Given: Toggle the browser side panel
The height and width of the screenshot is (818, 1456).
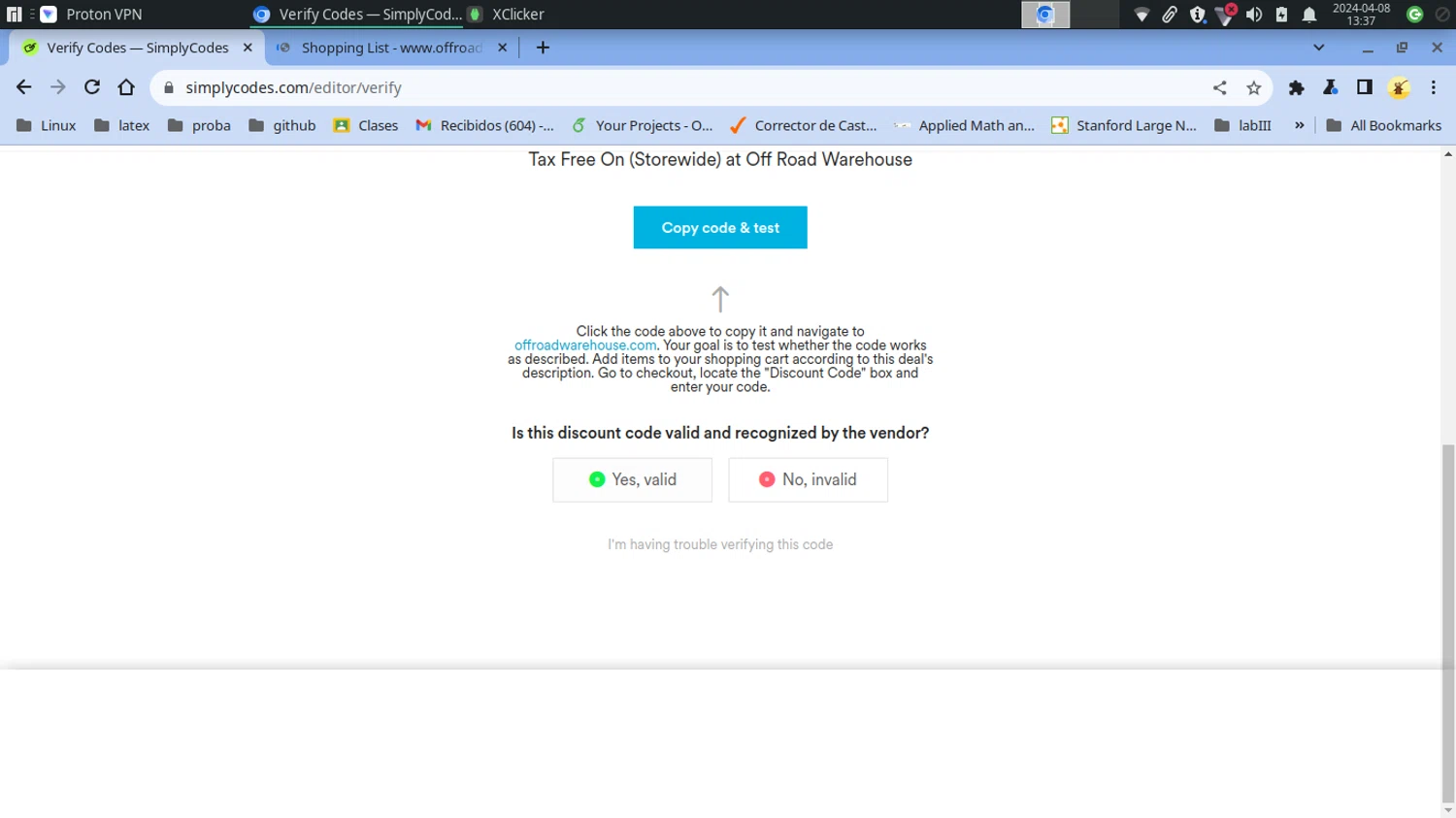Looking at the screenshot, I should point(1365,87).
